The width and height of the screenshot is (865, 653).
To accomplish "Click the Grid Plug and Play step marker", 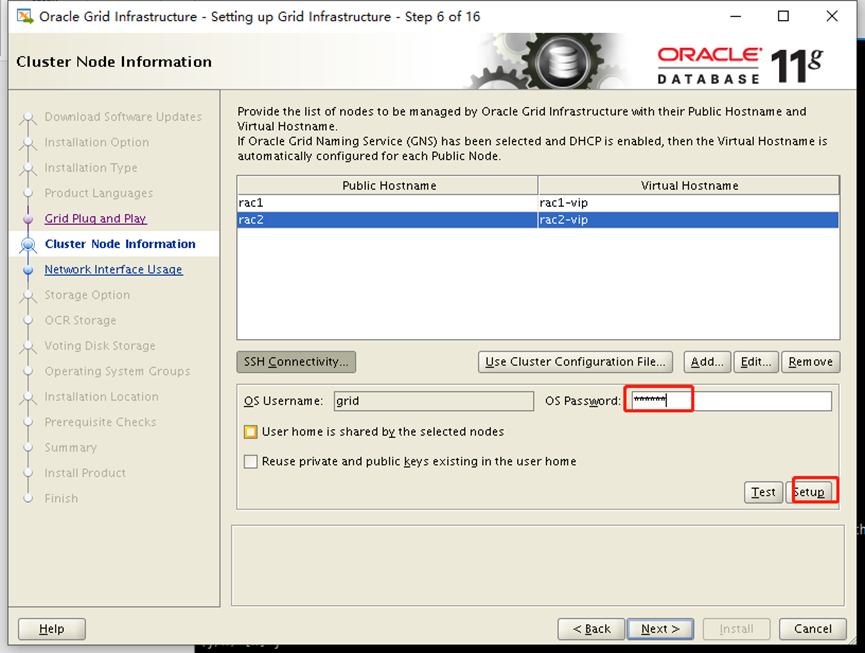I will coord(28,219).
